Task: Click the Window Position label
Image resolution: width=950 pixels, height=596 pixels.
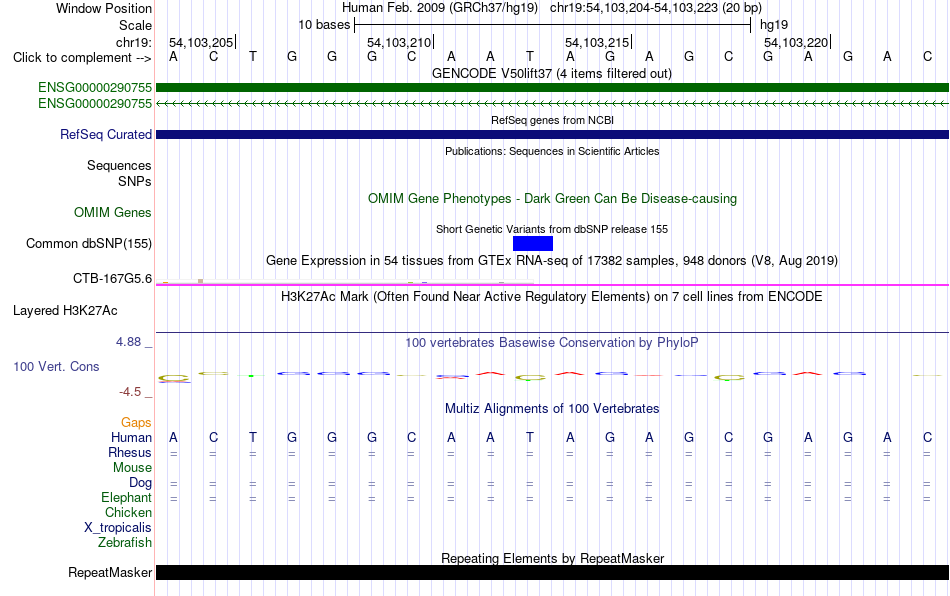Action: tap(104, 8)
